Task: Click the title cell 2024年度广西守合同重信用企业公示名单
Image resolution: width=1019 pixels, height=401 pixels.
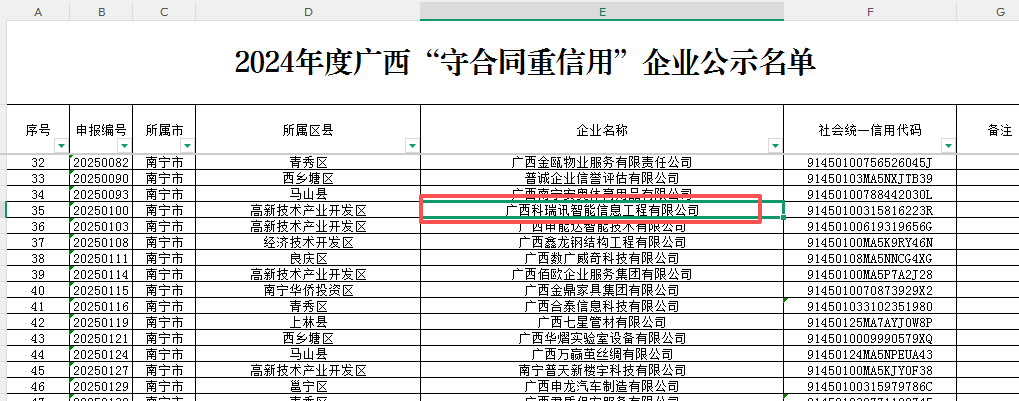Action: pyautogui.click(x=525, y=63)
